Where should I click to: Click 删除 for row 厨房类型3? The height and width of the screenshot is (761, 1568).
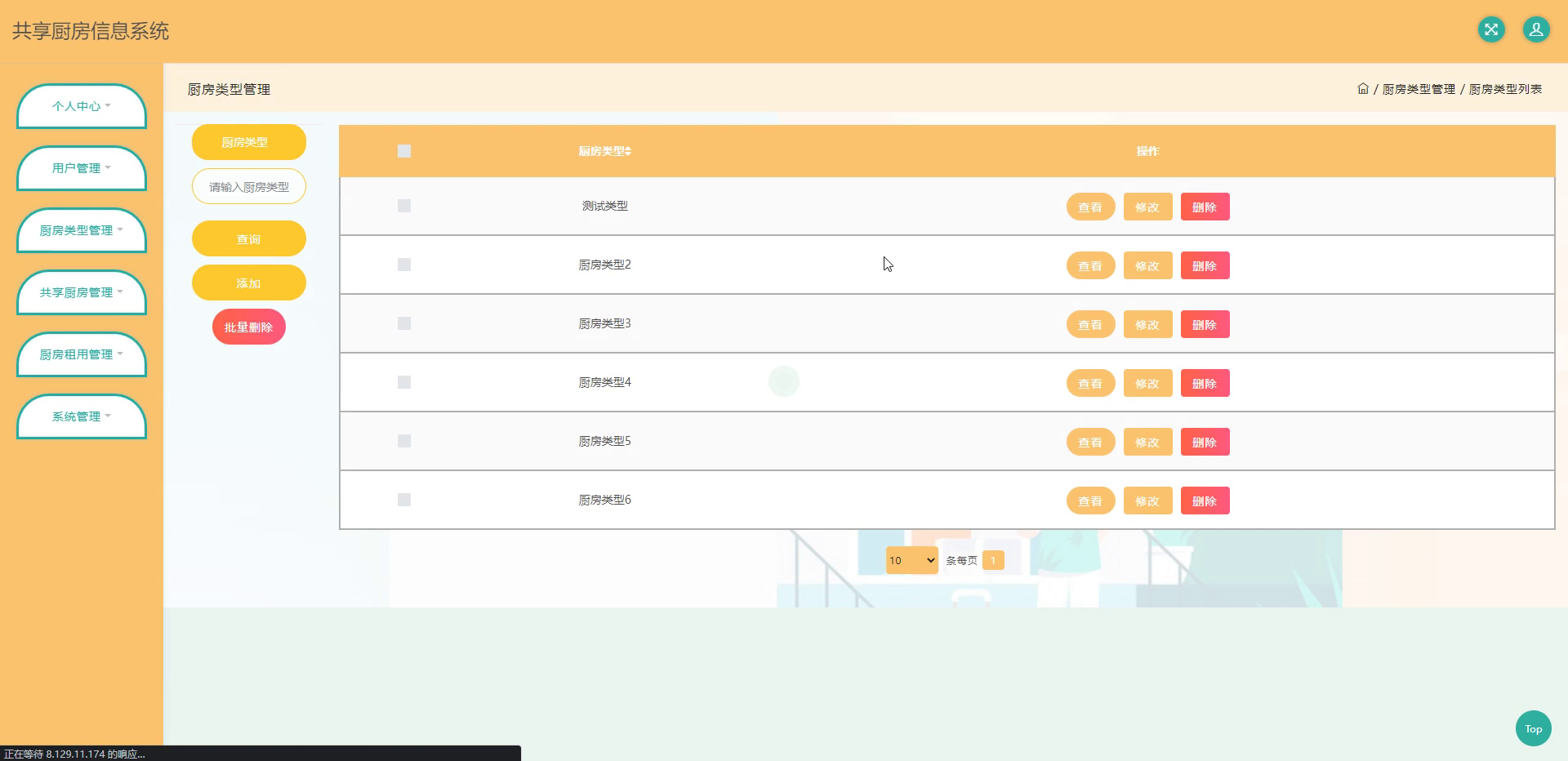tap(1205, 324)
